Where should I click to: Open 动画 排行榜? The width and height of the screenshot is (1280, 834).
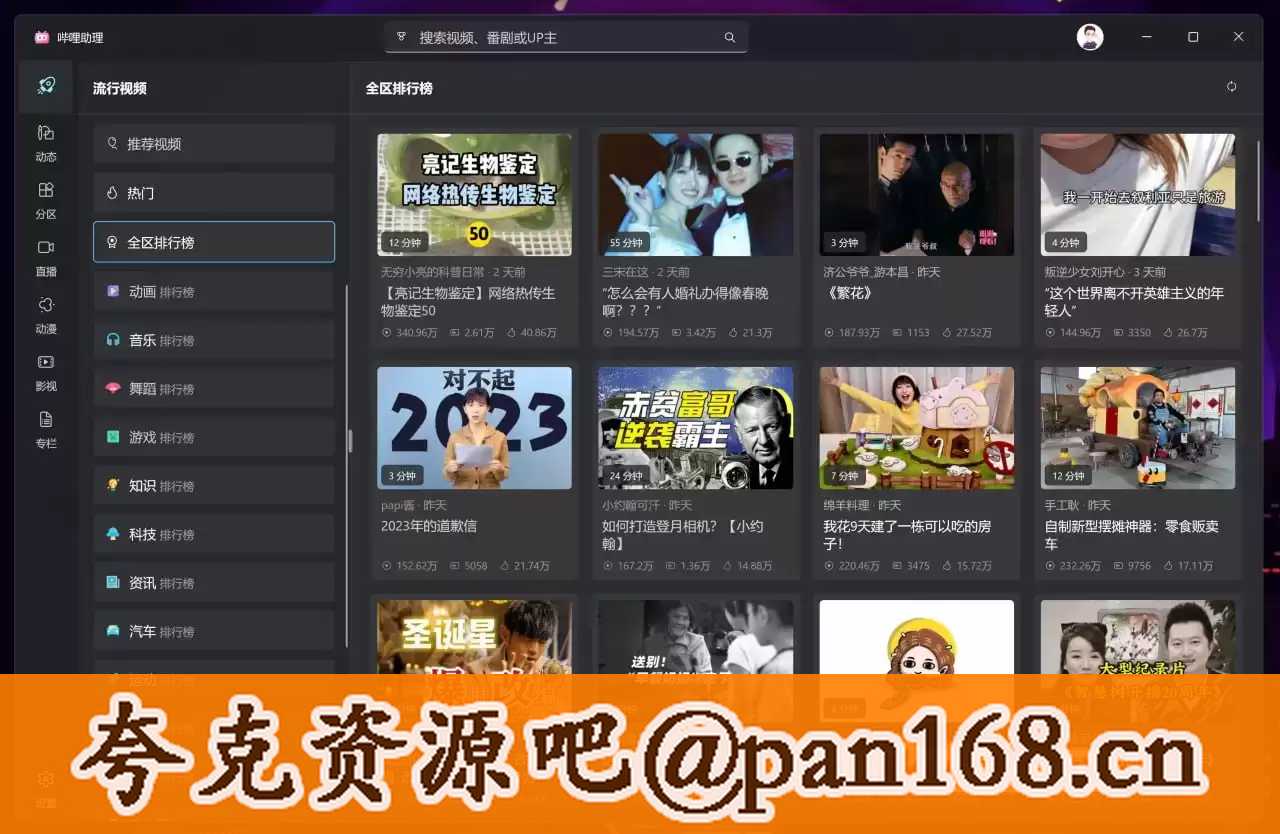tap(214, 292)
